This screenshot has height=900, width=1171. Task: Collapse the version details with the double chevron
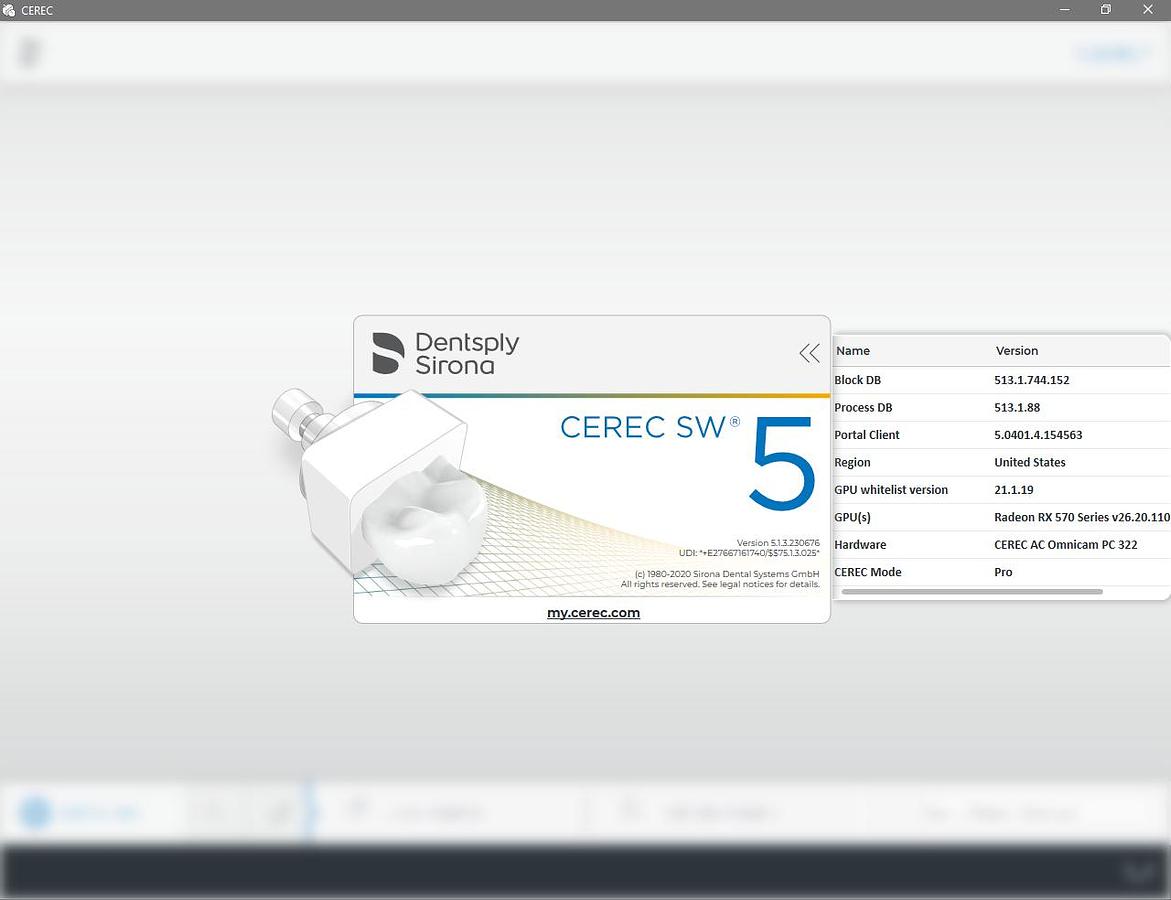pos(810,353)
